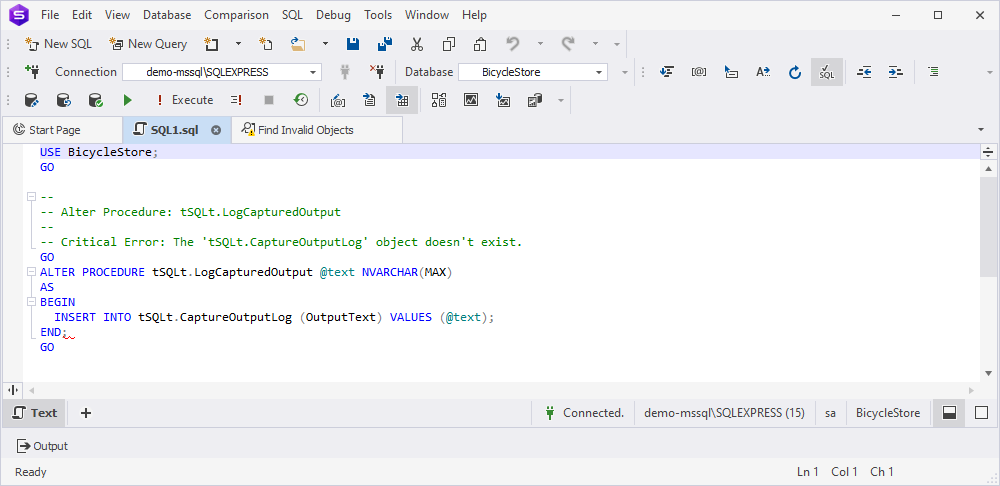This screenshot has width=1000, height=486.
Task: Decrease line indent
Action: coord(864,72)
